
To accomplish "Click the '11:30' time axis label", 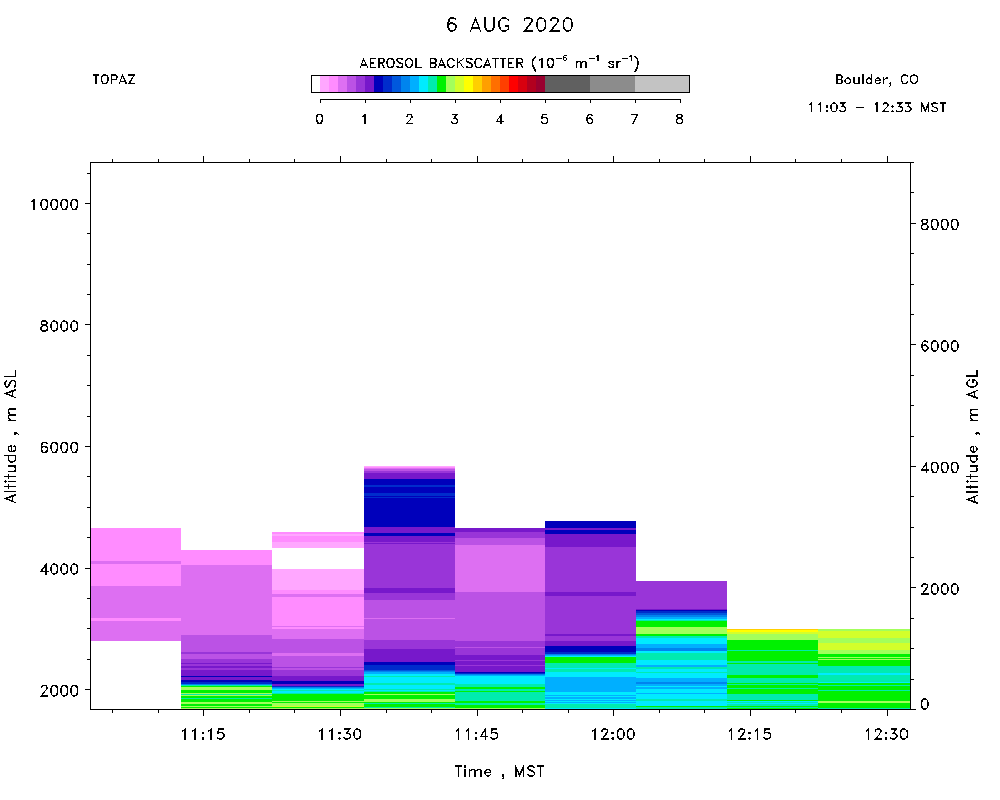I will [340, 735].
